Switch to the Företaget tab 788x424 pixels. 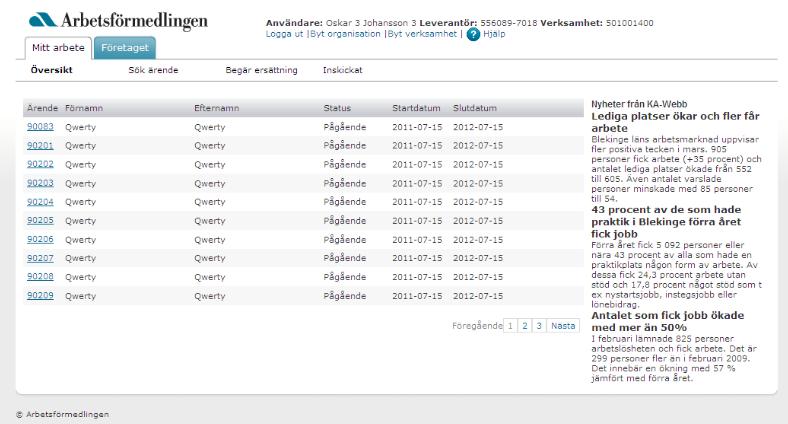[125, 48]
